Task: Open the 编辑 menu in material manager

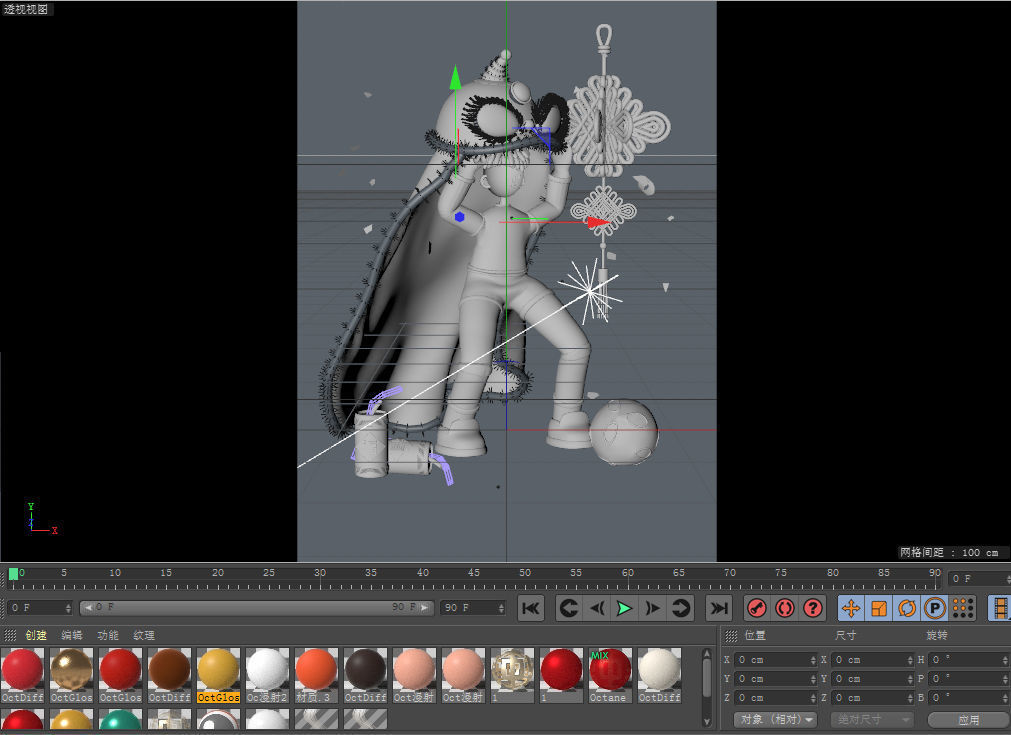Action: (72, 635)
